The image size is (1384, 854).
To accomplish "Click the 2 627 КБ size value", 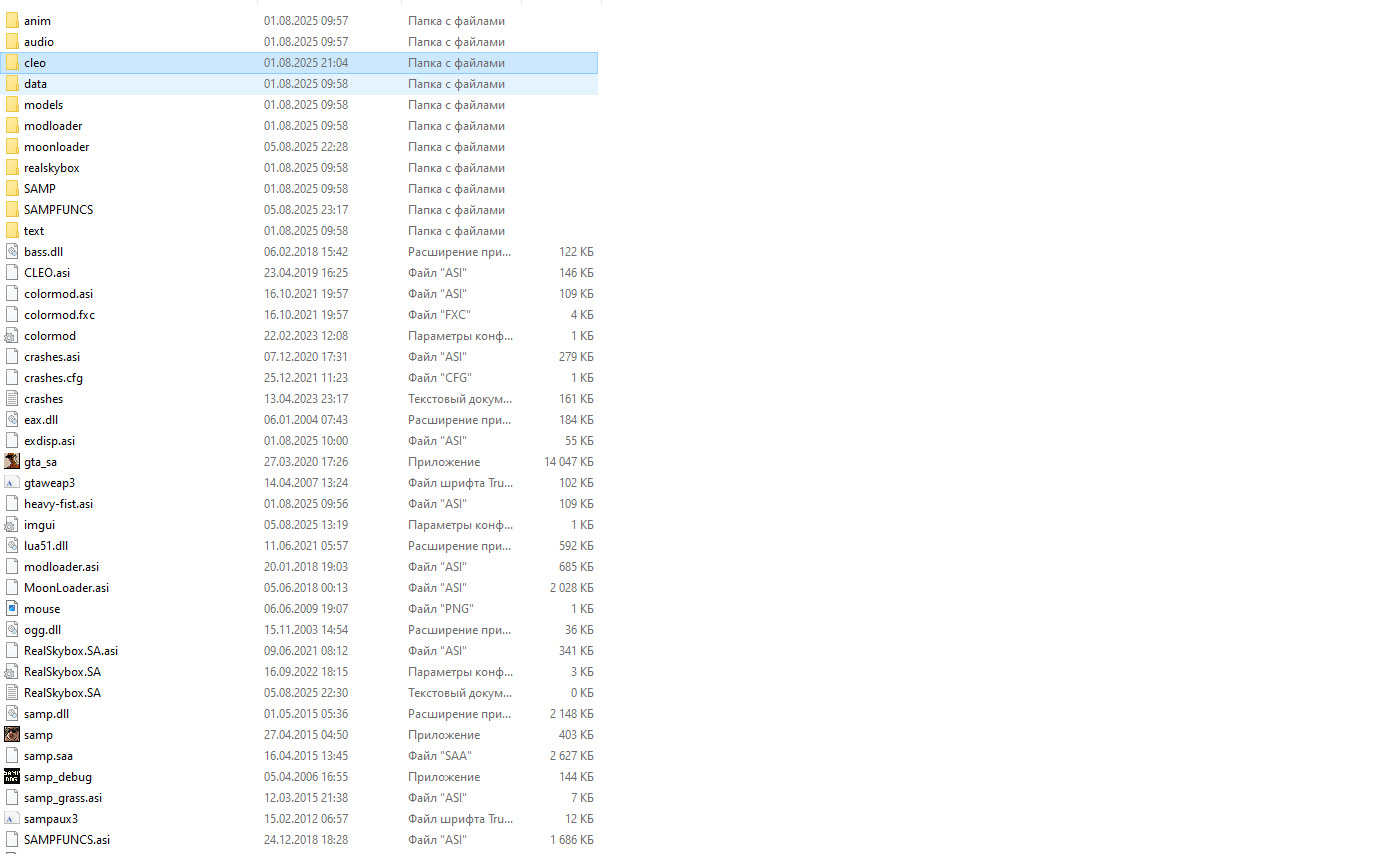I will (x=572, y=756).
